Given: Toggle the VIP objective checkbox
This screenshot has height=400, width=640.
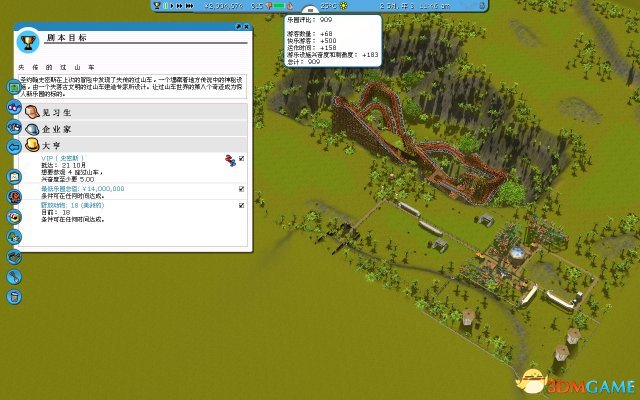Looking at the screenshot, I should [241, 158].
